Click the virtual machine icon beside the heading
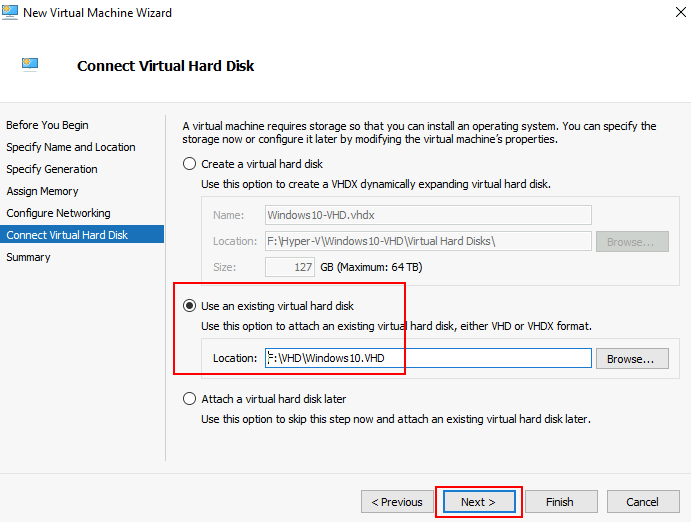The image size is (691, 522). [30, 65]
